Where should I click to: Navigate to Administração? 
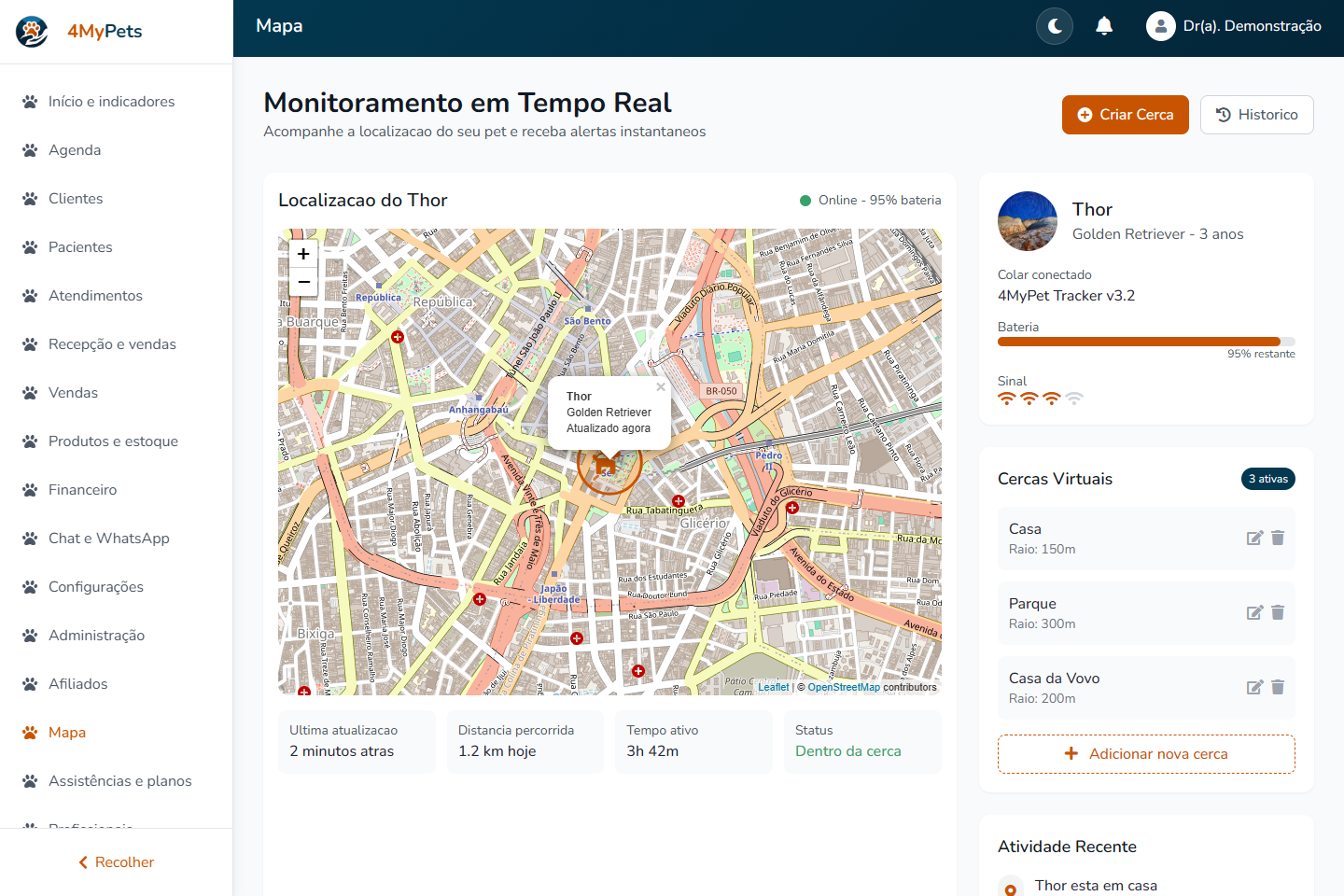click(116, 636)
